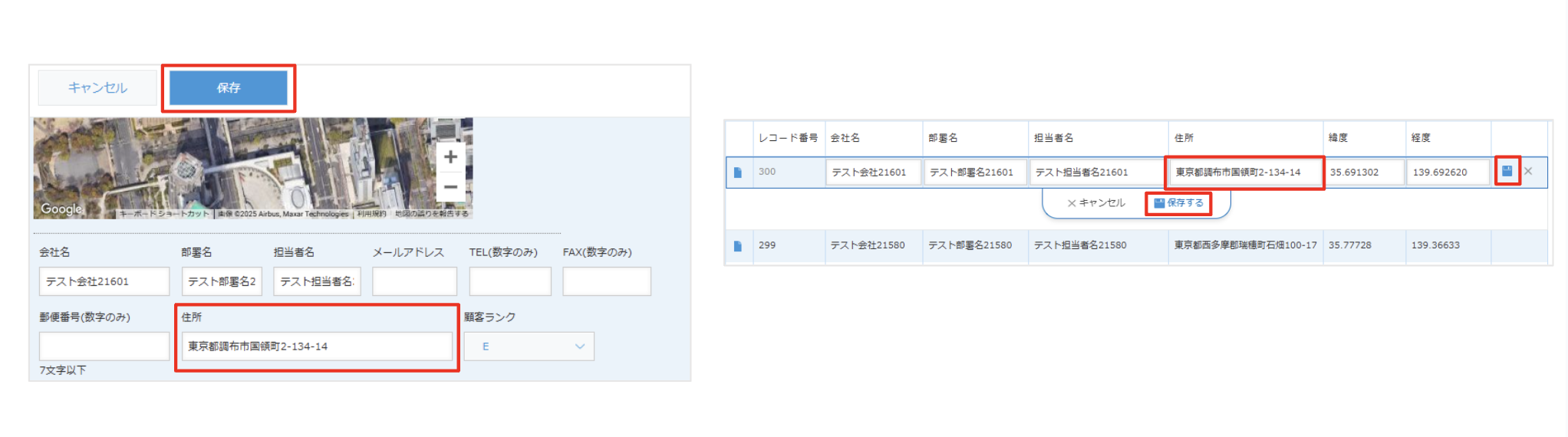Click the empty FAX(数字のみ) field
This screenshot has height=437, width=1568.
tap(607, 281)
